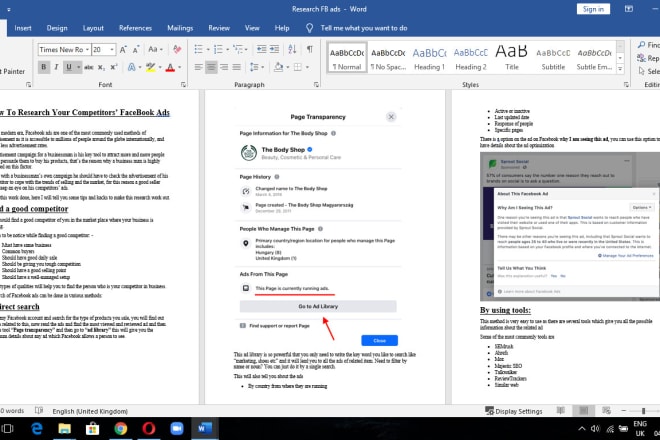Image resolution: width=660 pixels, height=440 pixels.
Task: Click Tell me what you want to do
Action: (364, 28)
